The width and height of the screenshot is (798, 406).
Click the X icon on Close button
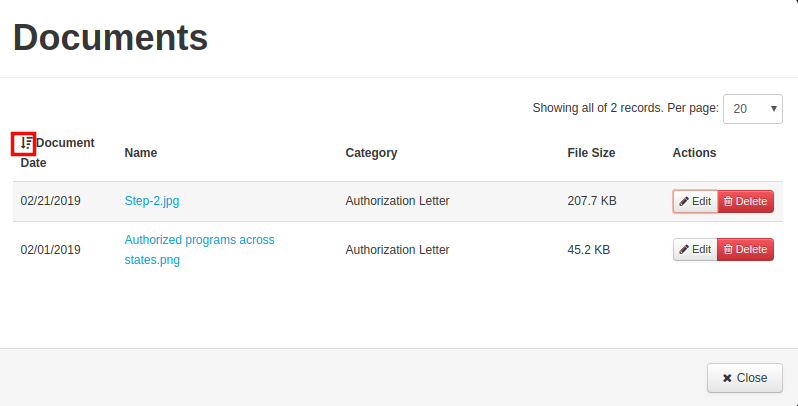click(x=727, y=378)
